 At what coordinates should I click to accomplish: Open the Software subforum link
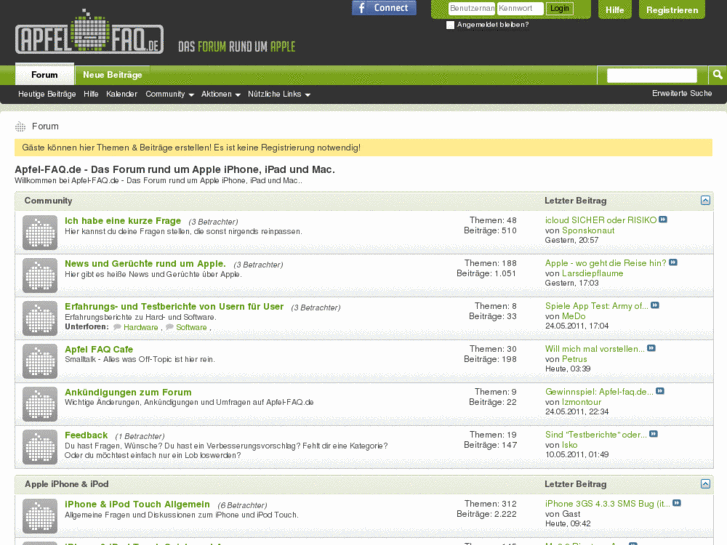point(191,327)
